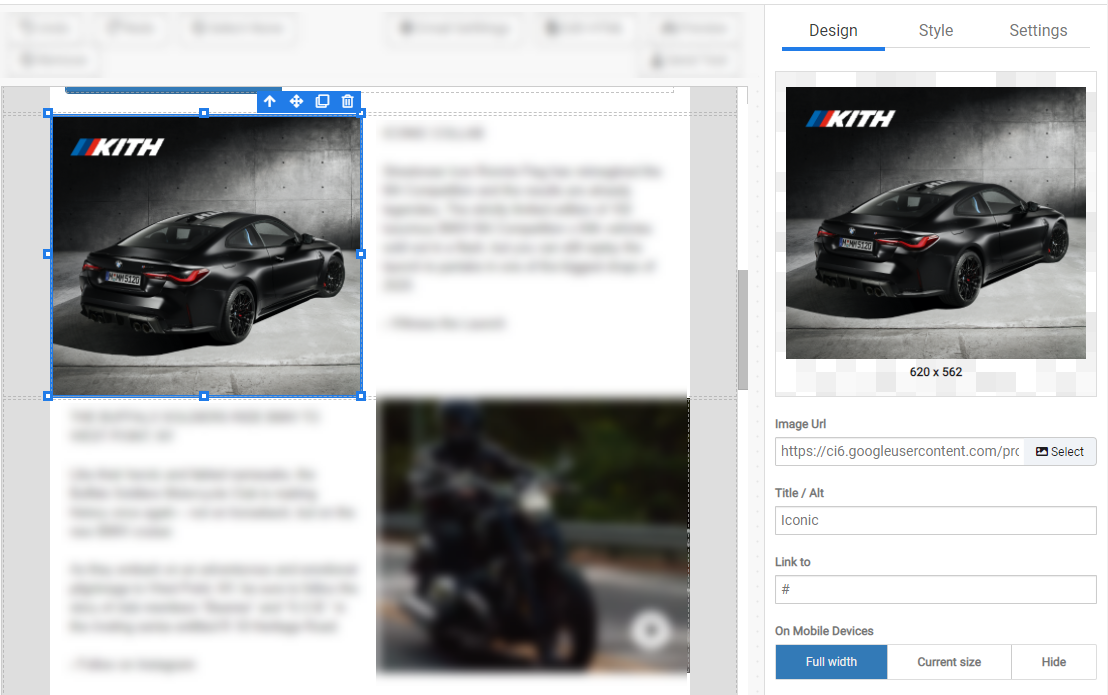This screenshot has height=695, width=1108.
Task: Duplicate the selected image block
Action: [x=322, y=101]
